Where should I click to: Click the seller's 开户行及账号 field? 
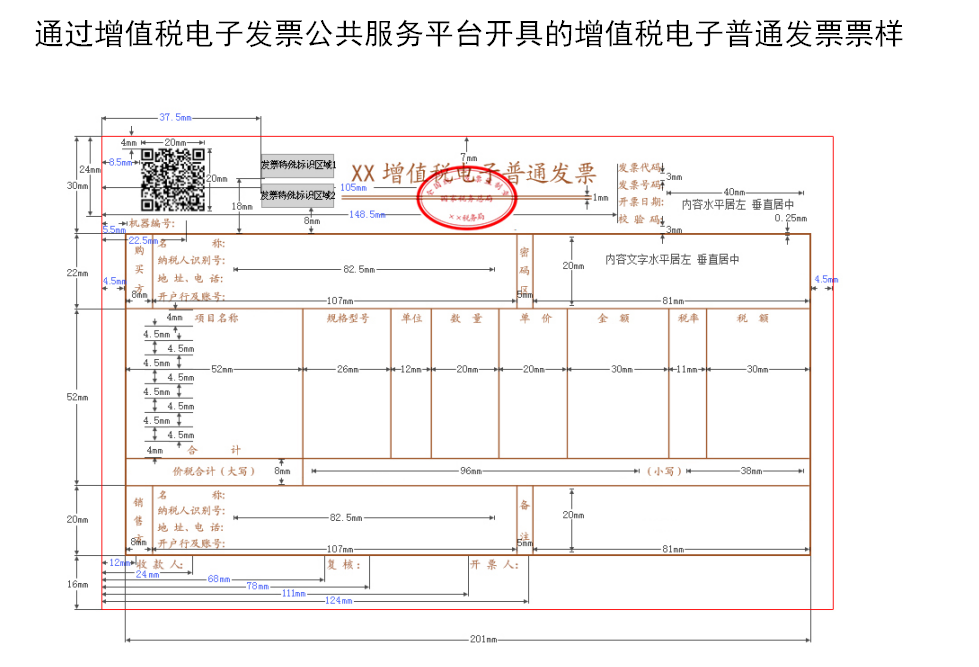[x=191, y=543]
